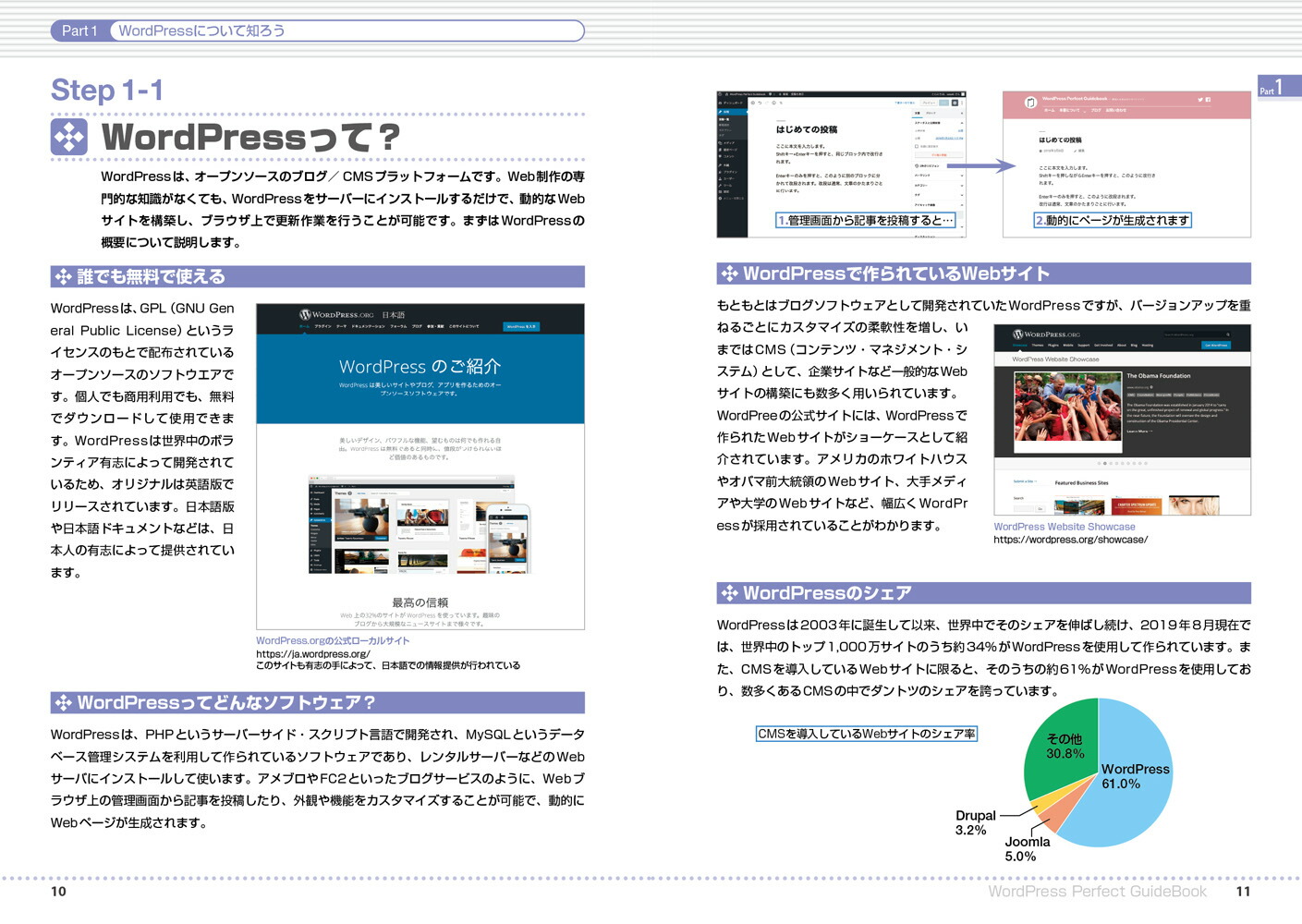
Task: Click the diamond icon in the WordPressってどんなソフトウェア? heading
Action: [63, 703]
